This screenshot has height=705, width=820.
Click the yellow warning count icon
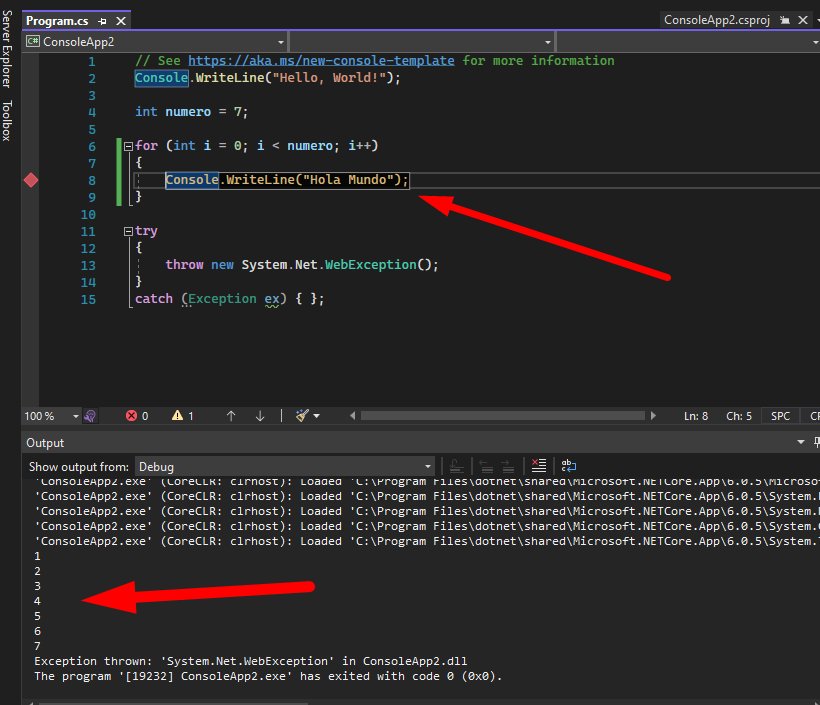click(x=177, y=416)
